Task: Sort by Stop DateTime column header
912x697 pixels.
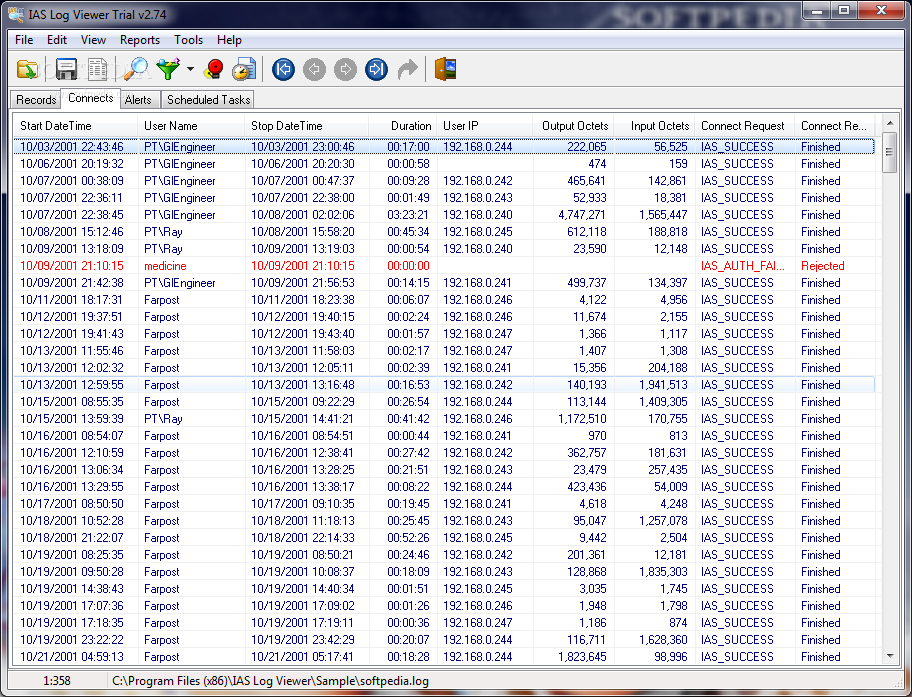Action: click(307, 126)
